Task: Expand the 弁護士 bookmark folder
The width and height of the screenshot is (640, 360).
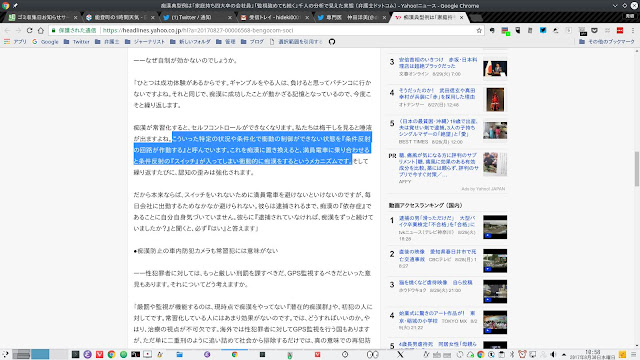Action: (x=107, y=42)
